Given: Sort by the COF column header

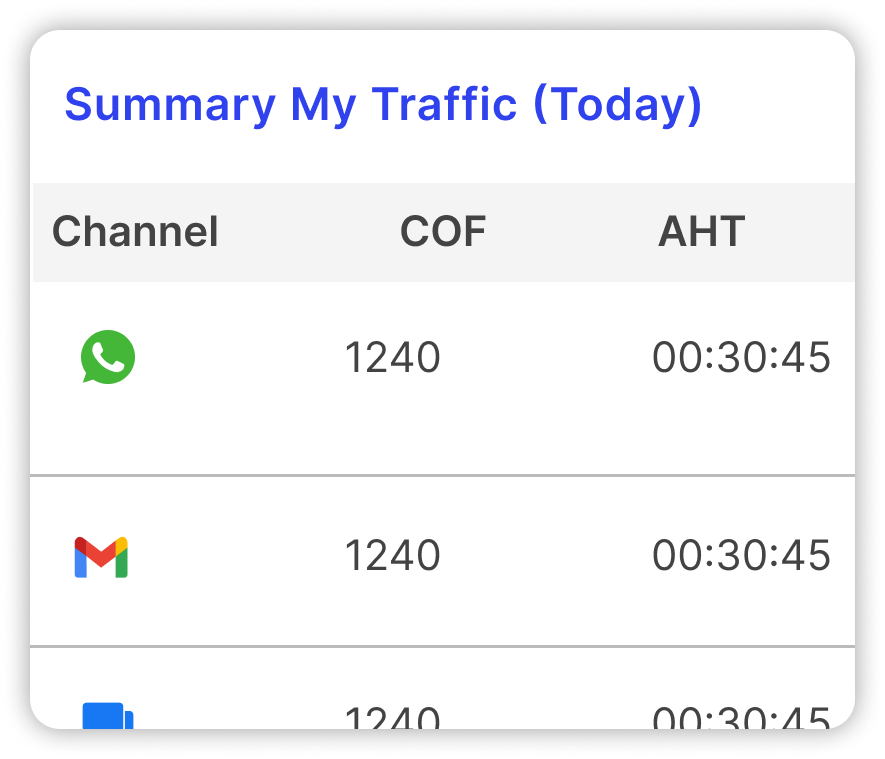Looking at the screenshot, I should (x=443, y=231).
